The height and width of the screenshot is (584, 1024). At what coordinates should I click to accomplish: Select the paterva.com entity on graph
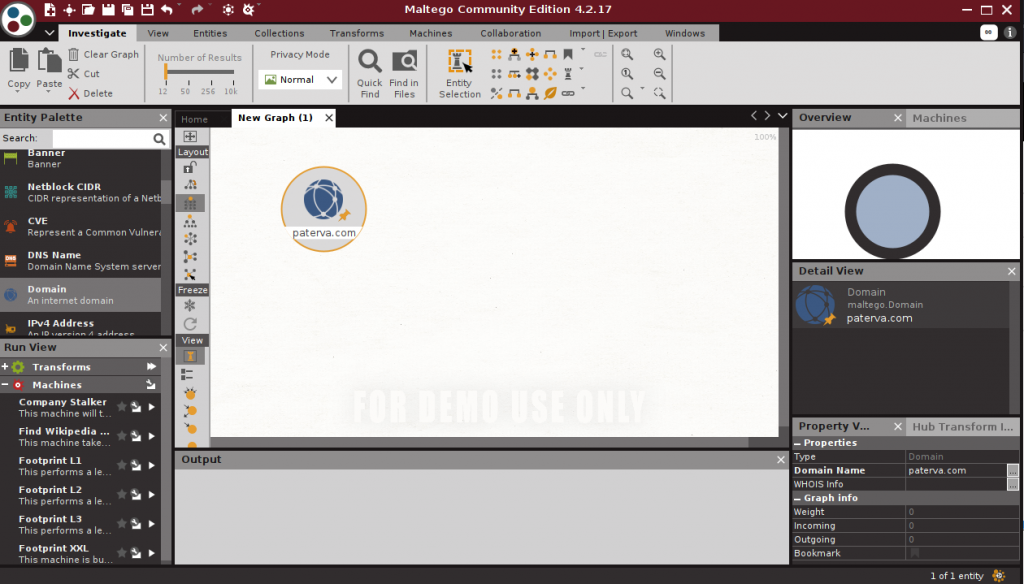pos(324,209)
